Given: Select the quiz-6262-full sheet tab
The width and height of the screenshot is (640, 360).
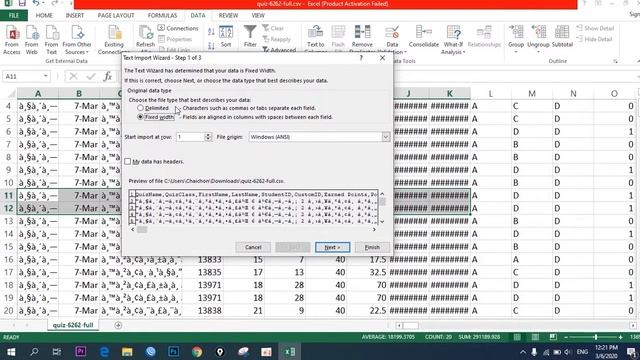Looking at the screenshot, I should 73,325.
